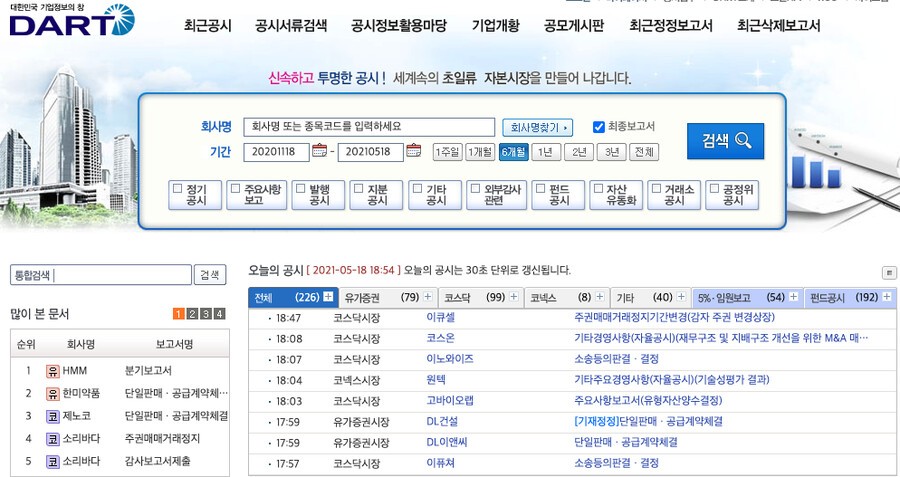Viewport: 900px width, 477px height.
Task: Click the 유 market badge beside 한미약품
Action: (53, 394)
